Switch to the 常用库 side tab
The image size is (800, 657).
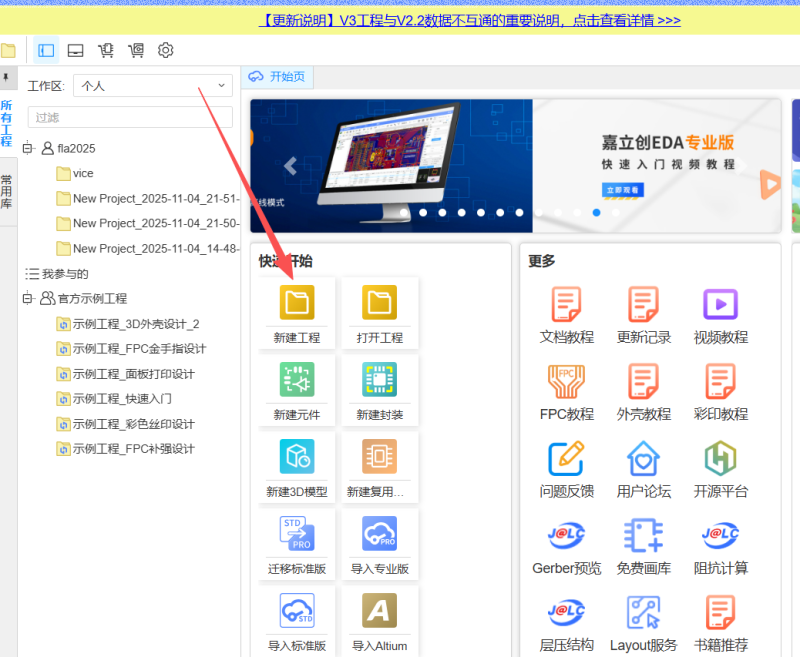coord(7,190)
